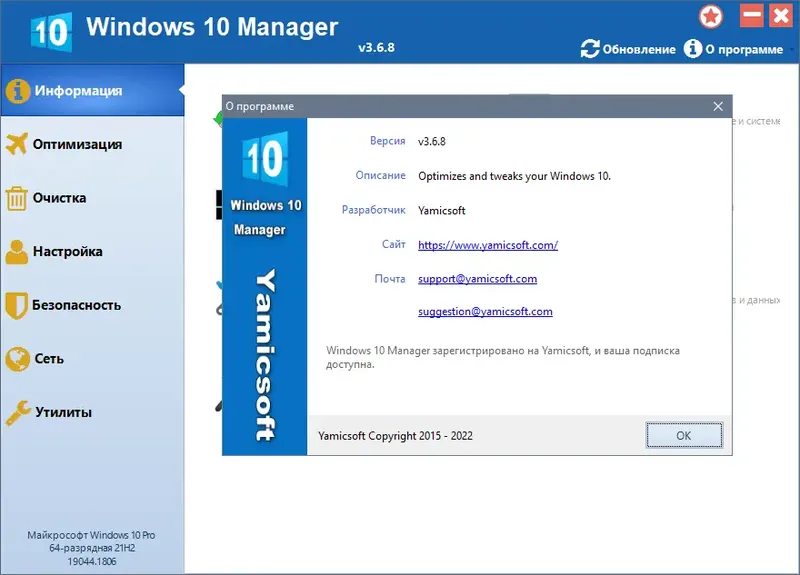Click the airplane icon next to Оптимизация
Image resolution: width=800 pixels, height=575 pixels.
tap(16, 144)
